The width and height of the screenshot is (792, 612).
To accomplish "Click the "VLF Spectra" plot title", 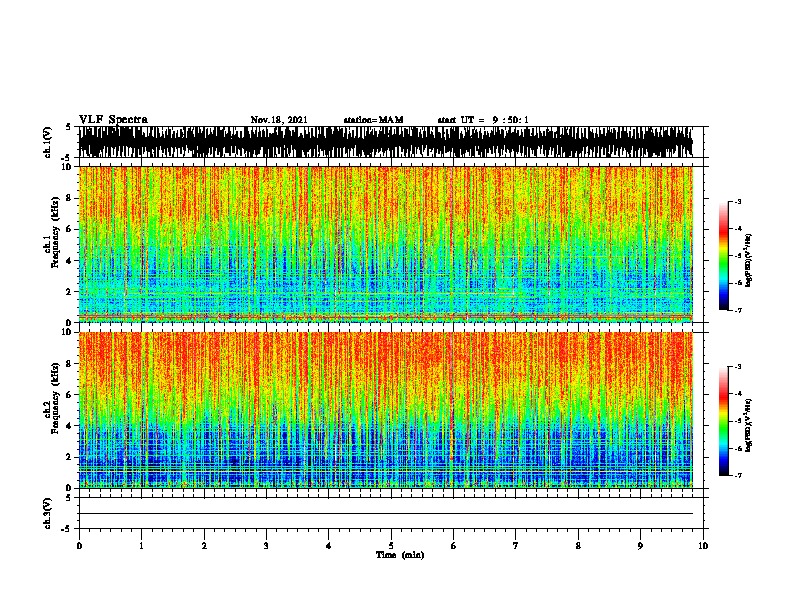I will point(113,120).
